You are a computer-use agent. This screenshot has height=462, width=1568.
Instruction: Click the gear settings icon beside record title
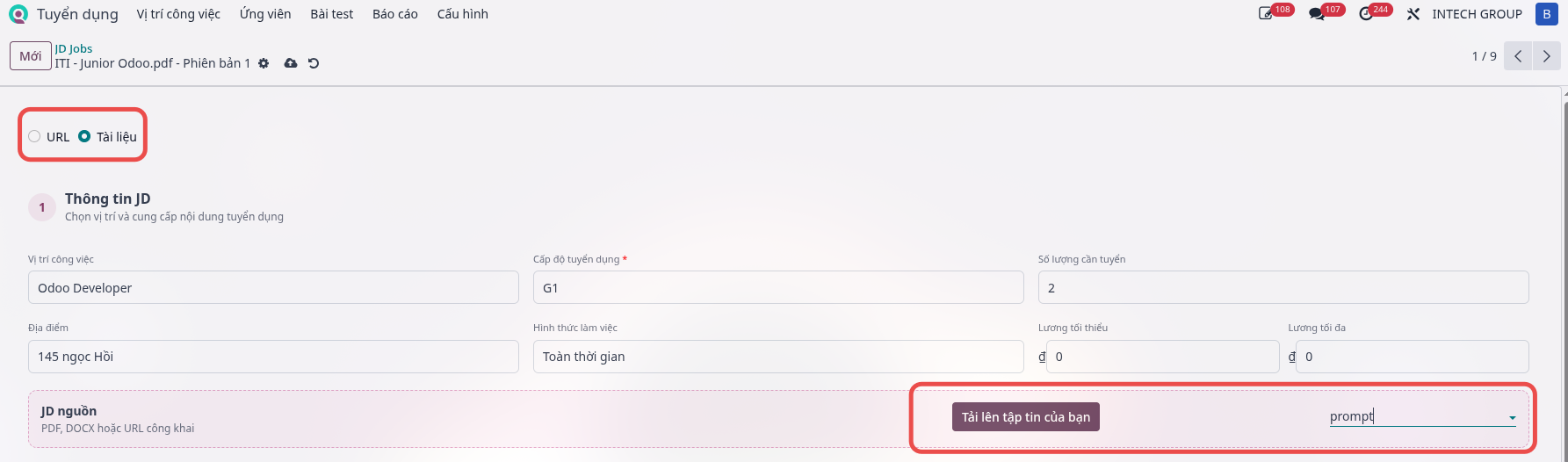pyautogui.click(x=264, y=63)
